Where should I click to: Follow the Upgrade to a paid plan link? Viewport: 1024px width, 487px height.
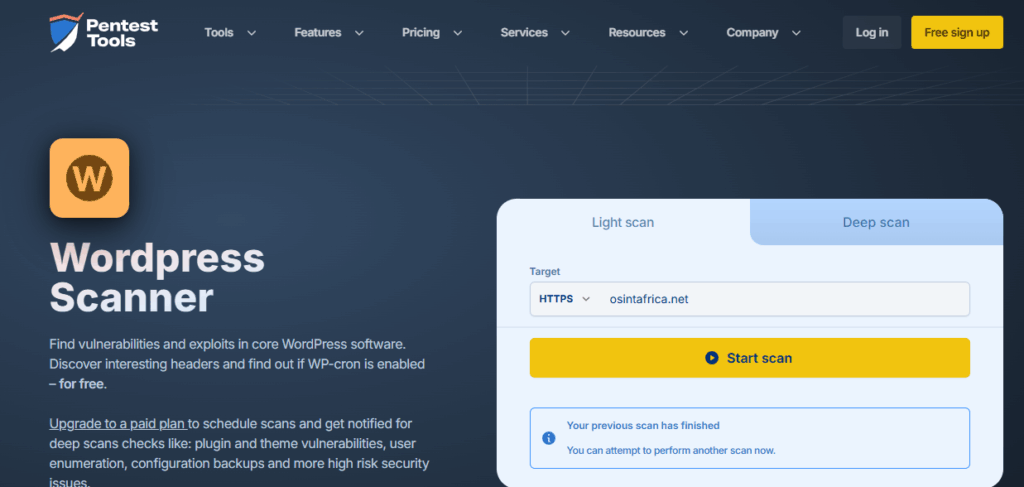117,424
